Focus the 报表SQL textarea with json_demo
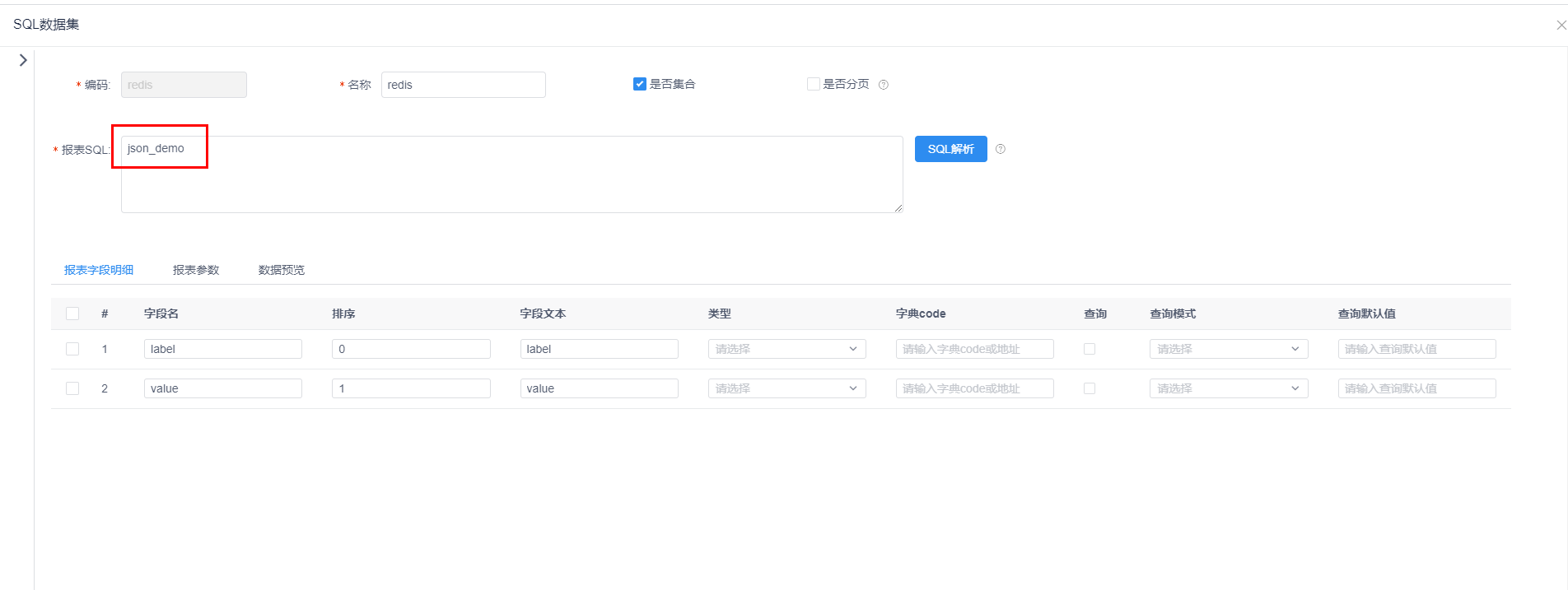The height and width of the screenshot is (590, 1568). pos(511,174)
